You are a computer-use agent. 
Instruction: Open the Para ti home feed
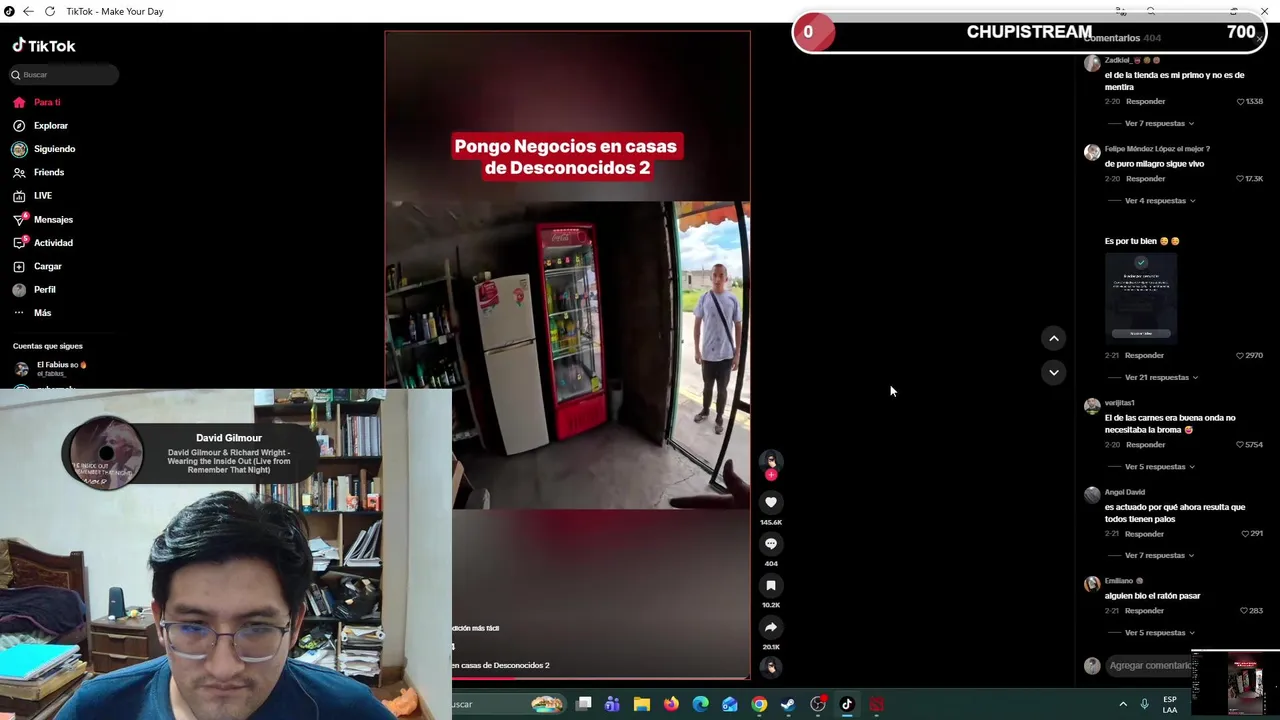(x=37, y=102)
